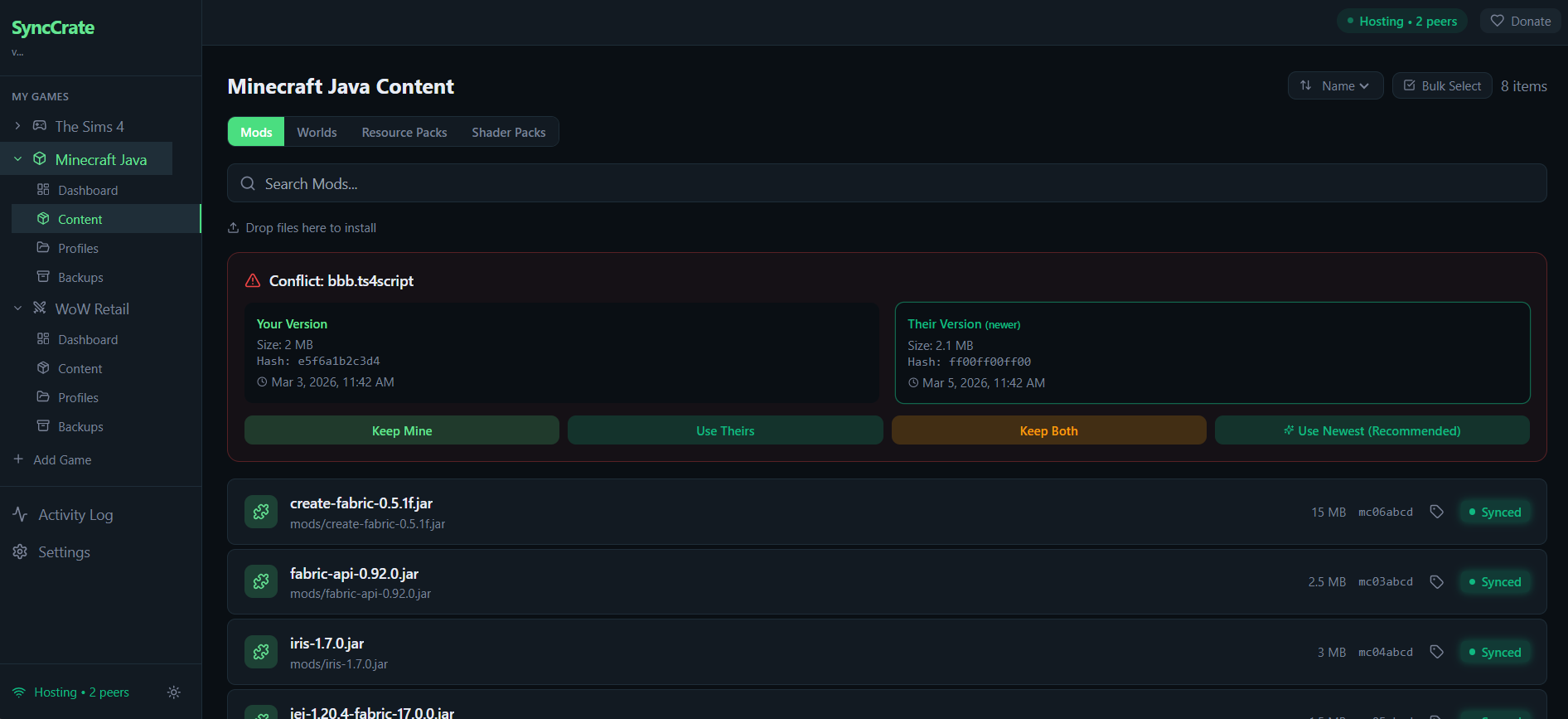This screenshot has height=719, width=1568.
Task: Expand The Sims 4 game tree
Action: pyautogui.click(x=17, y=126)
